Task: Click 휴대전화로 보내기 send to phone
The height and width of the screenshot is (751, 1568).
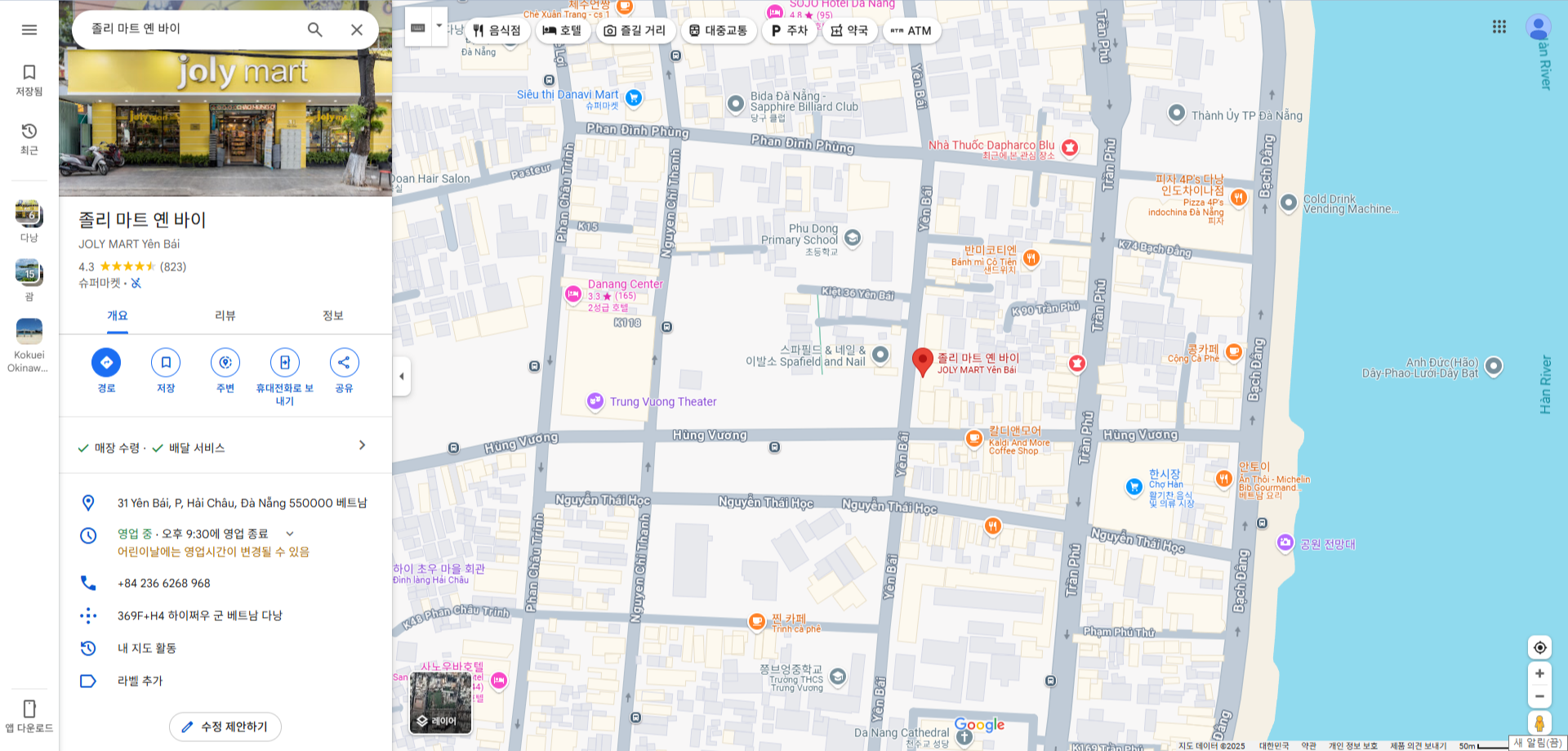Action: click(x=285, y=362)
